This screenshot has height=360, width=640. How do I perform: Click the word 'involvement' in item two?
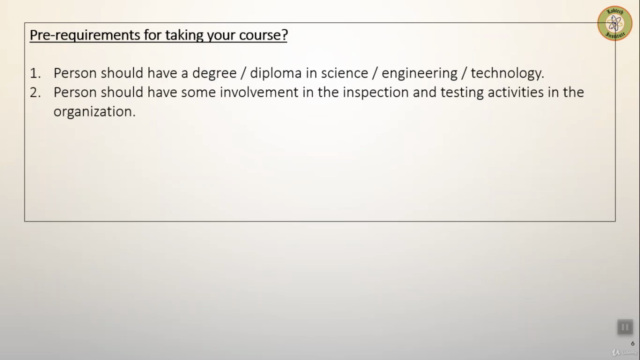coord(259,92)
